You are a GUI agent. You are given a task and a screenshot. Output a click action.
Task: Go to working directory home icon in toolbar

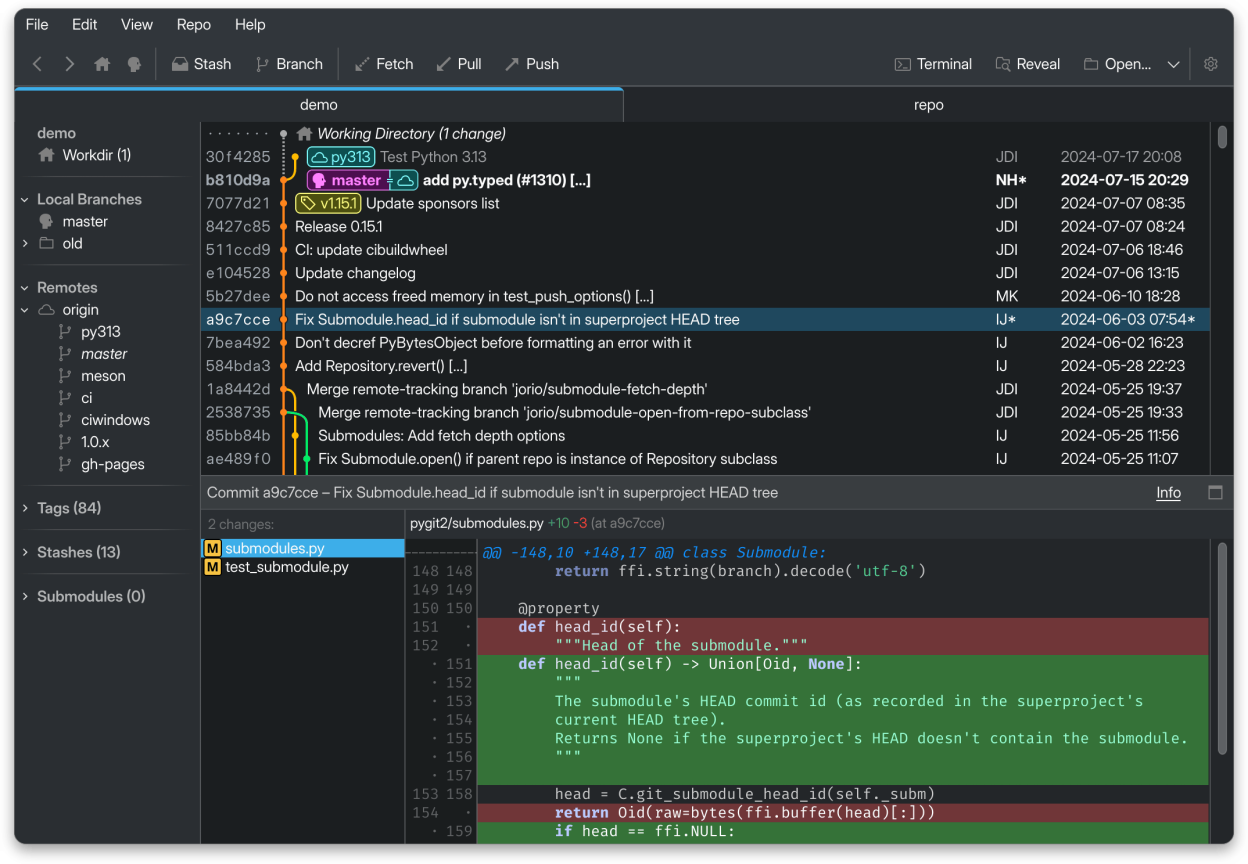pos(102,64)
